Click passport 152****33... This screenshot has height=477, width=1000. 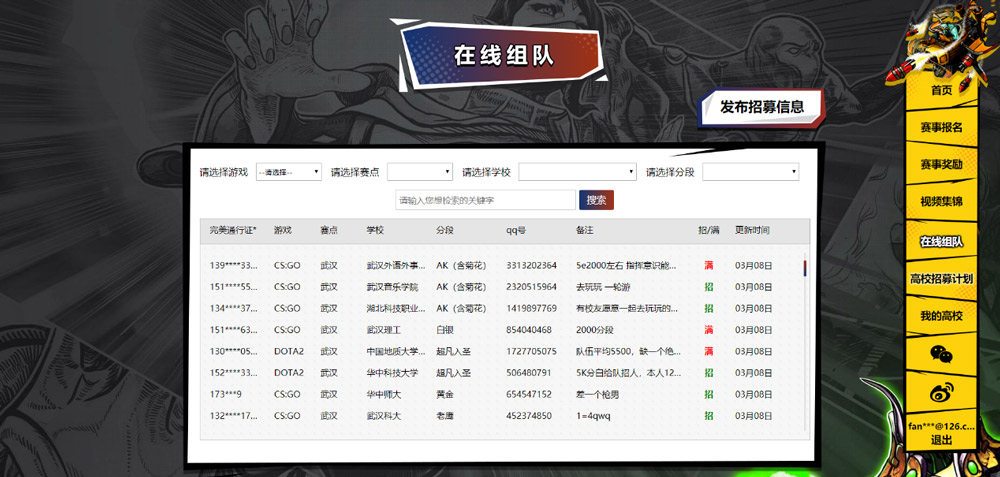233,373
